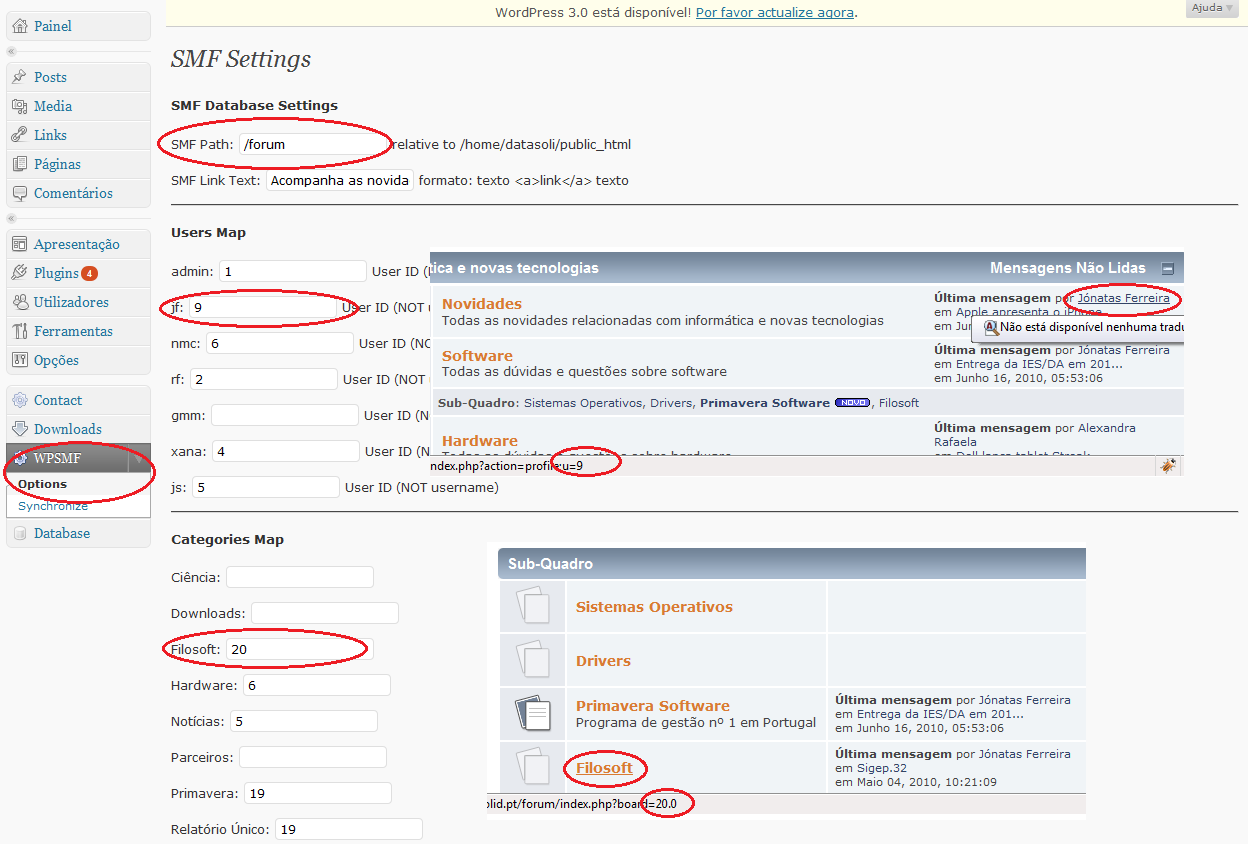Open the Sistemas Operativos board link
The image size is (1248, 844).
tap(654, 607)
